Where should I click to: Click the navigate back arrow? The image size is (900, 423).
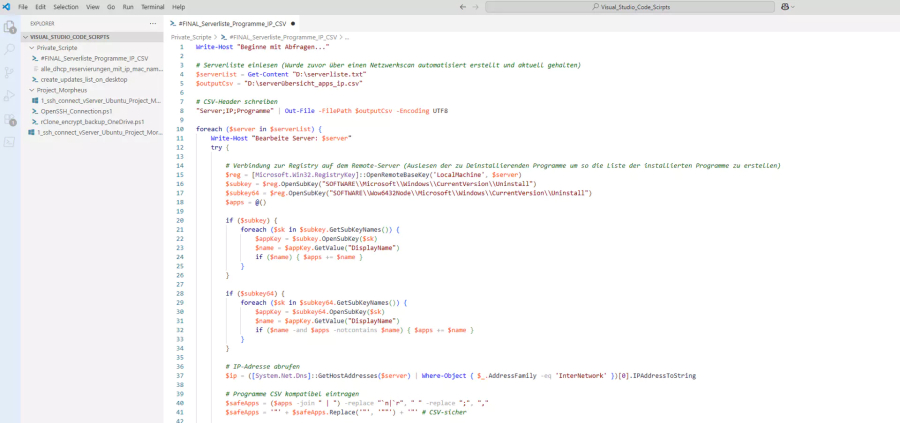463,7
